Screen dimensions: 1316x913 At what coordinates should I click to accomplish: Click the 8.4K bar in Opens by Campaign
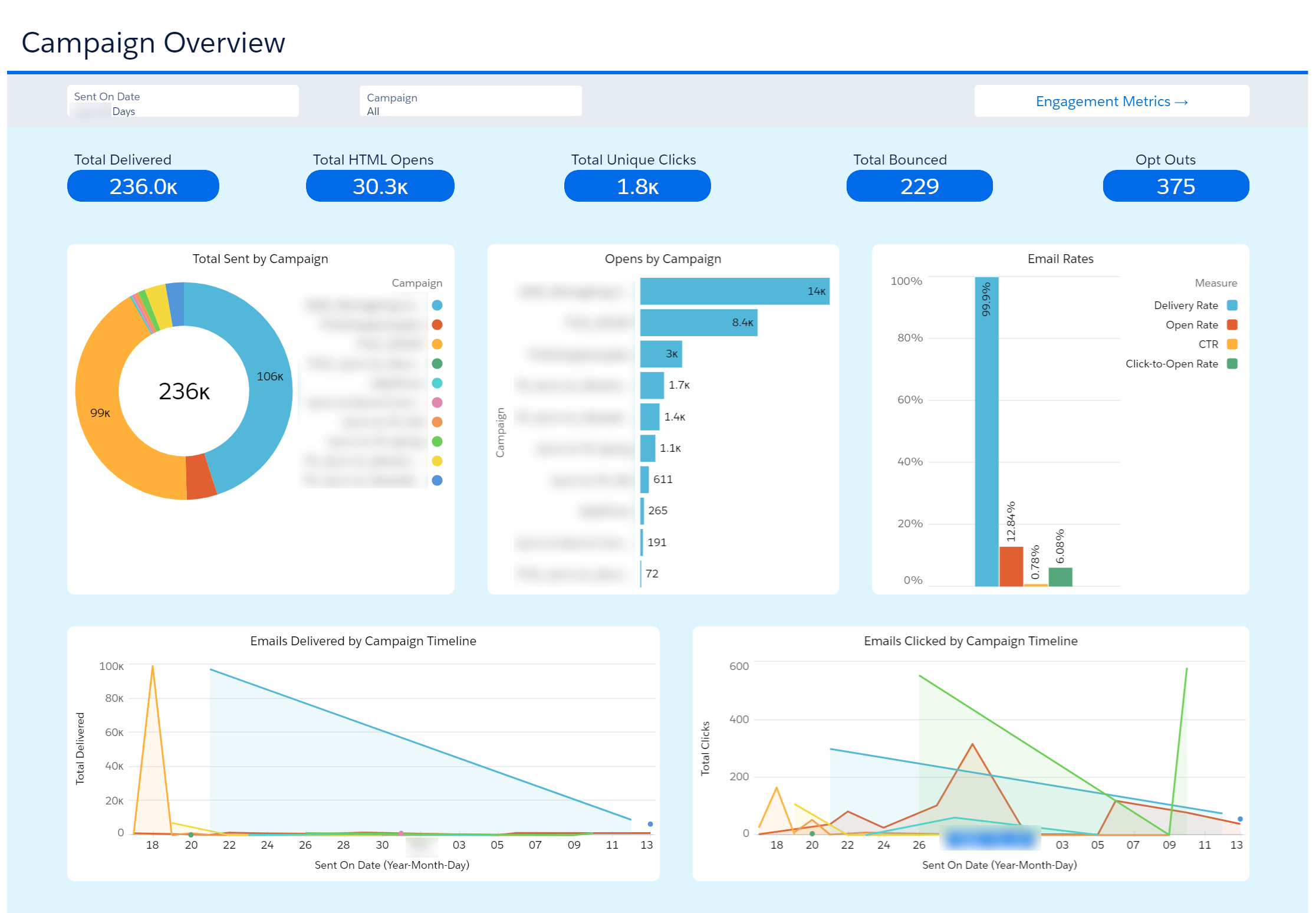pos(698,323)
